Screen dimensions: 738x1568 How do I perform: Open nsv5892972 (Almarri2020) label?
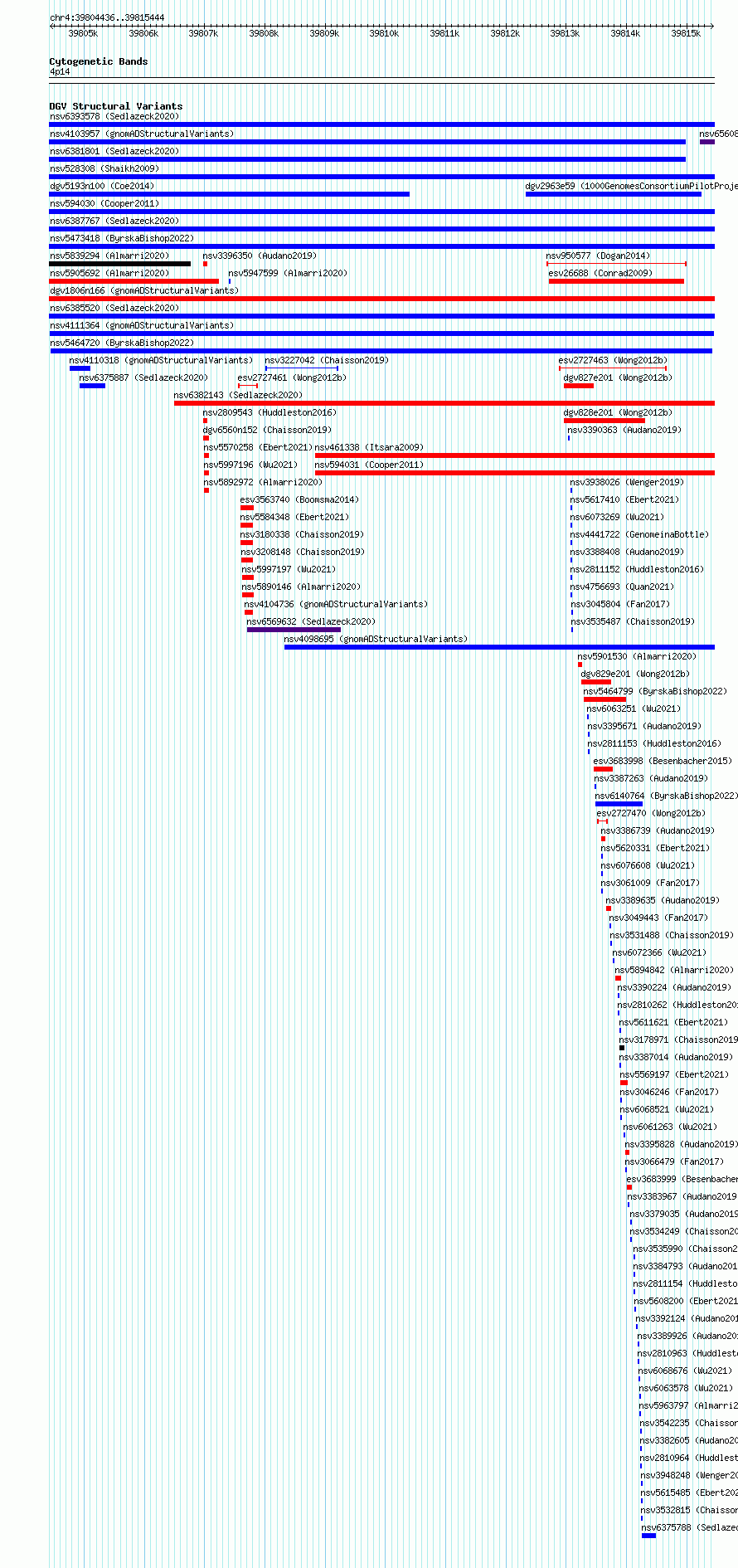[263, 482]
